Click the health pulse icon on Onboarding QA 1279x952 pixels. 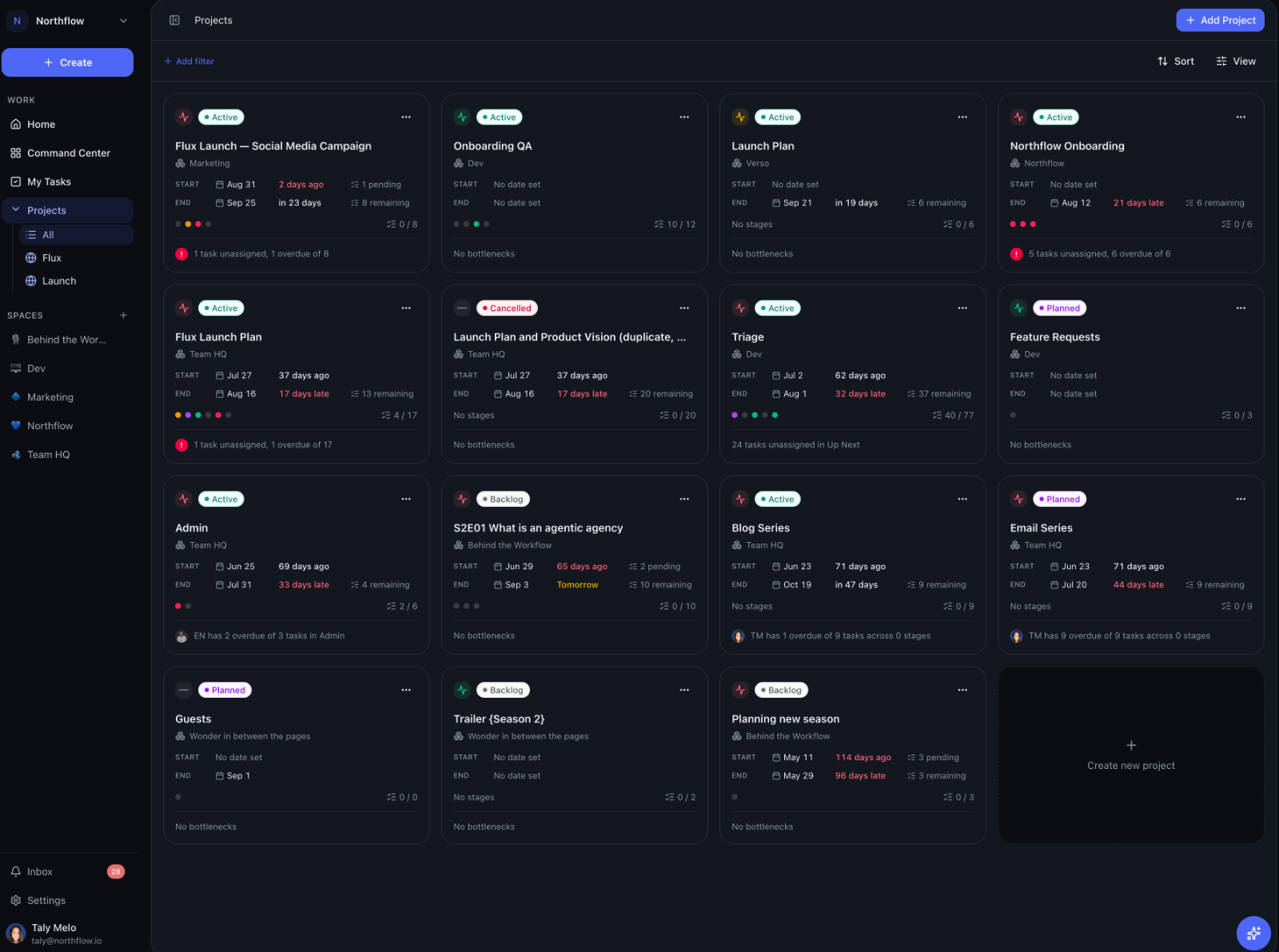pos(462,117)
